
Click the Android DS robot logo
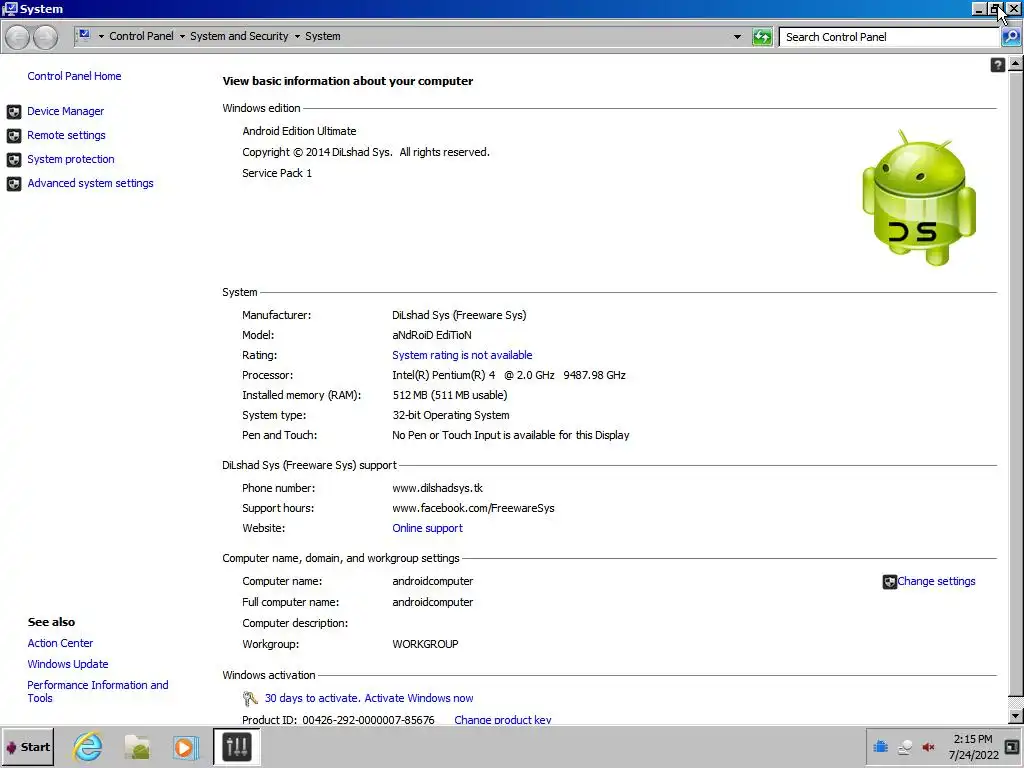920,198
